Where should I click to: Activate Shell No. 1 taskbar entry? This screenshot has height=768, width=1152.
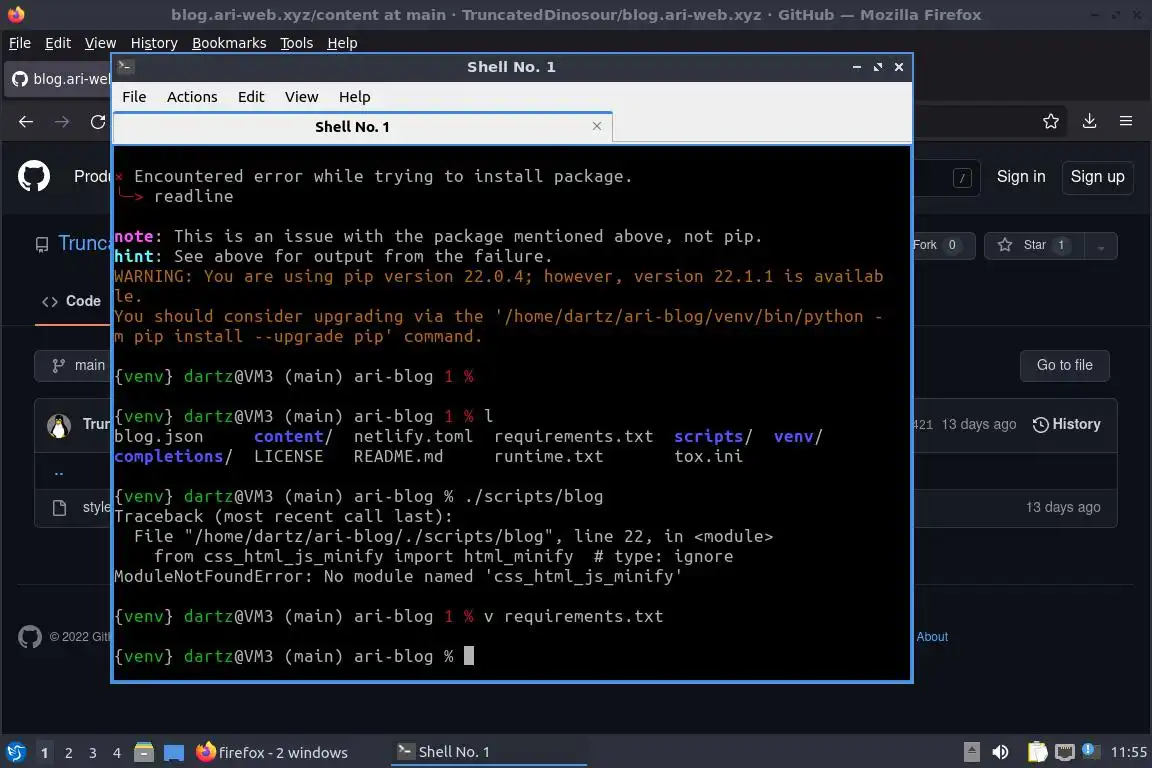pos(488,752)
